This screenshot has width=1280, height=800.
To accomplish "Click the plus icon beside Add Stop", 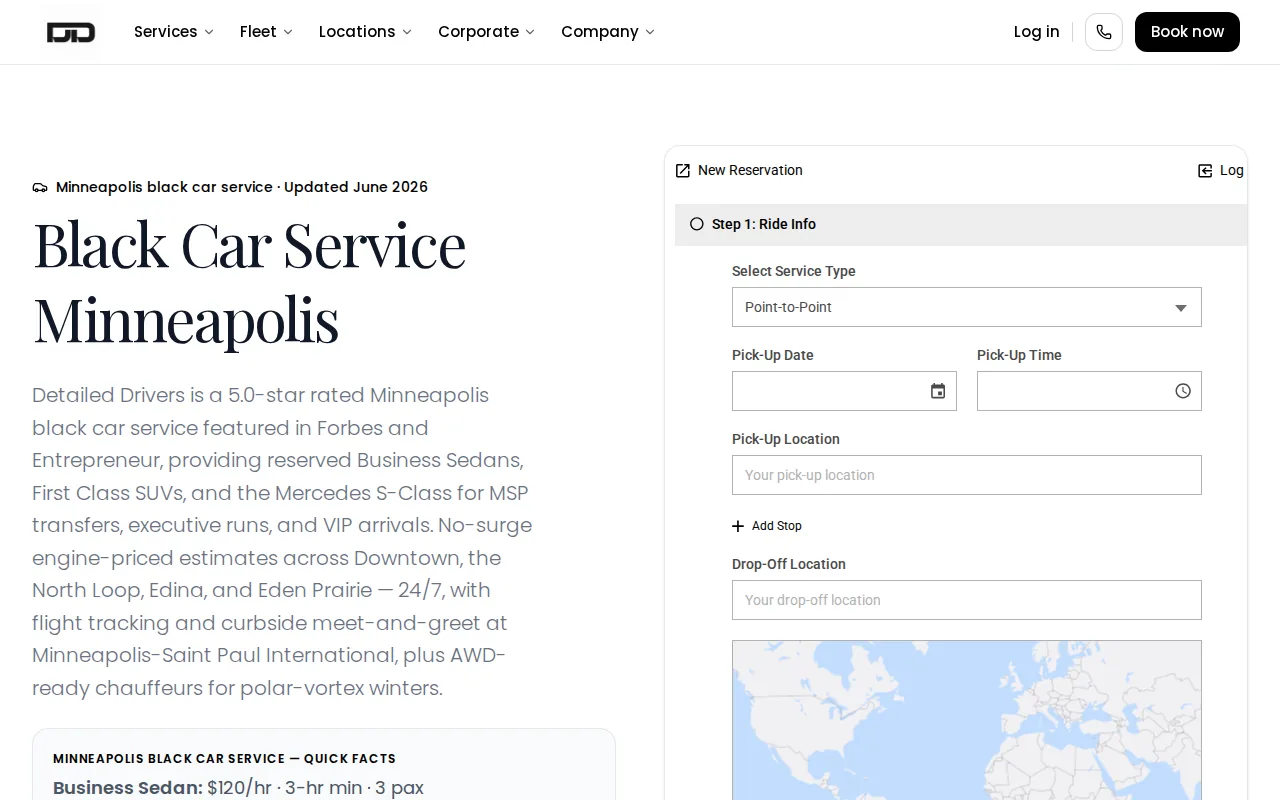I will [x=738, y=526].
